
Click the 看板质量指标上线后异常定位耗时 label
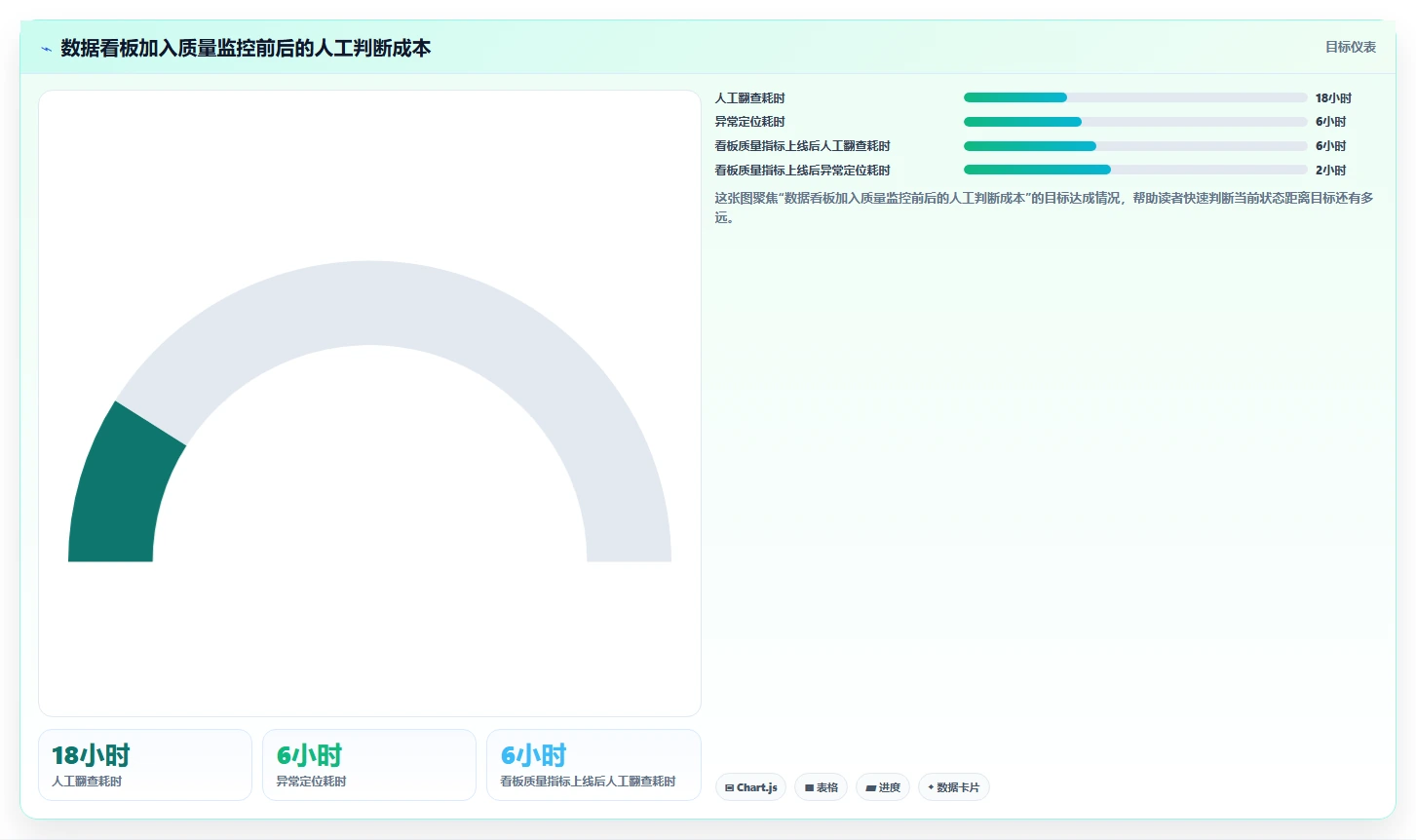coord(802,171)
